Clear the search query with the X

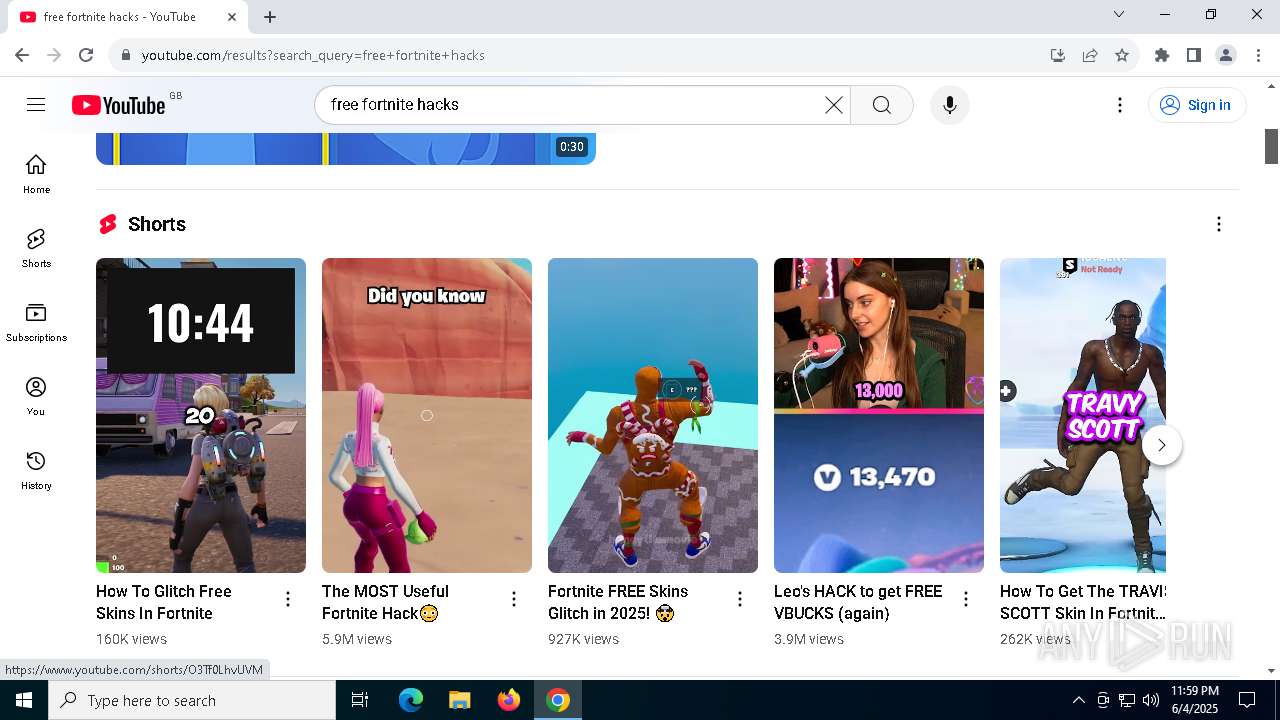click(x=833, y=105)
